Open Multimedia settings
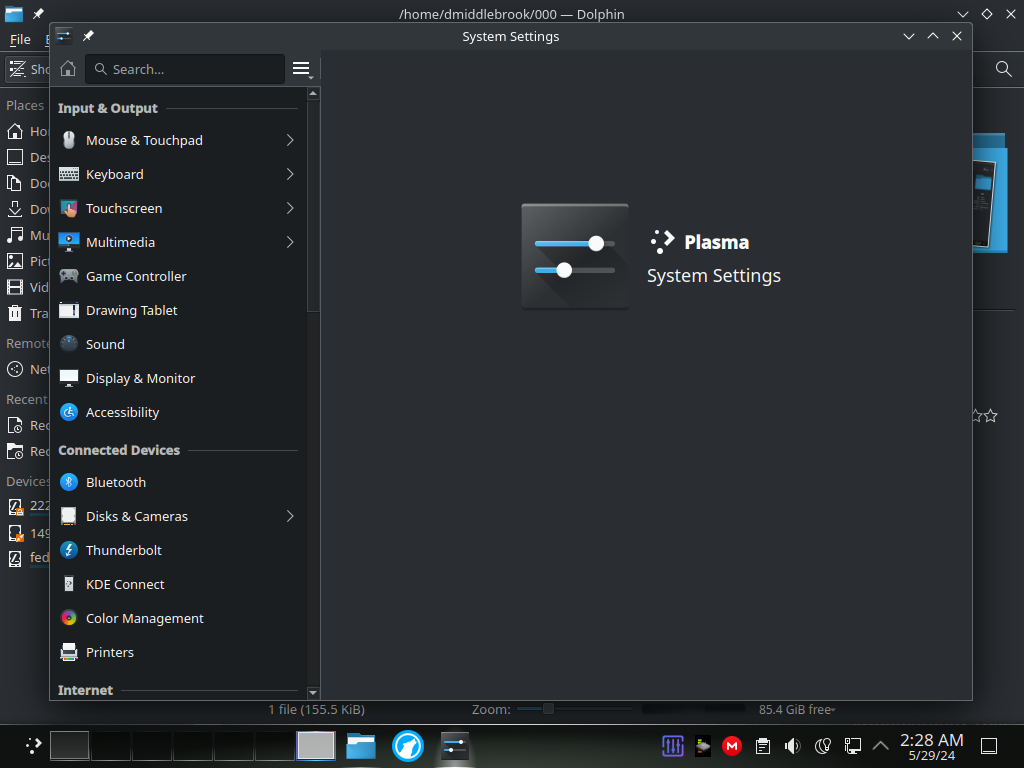This screenshot has width=1024, height=768. (x=178, y=242)
